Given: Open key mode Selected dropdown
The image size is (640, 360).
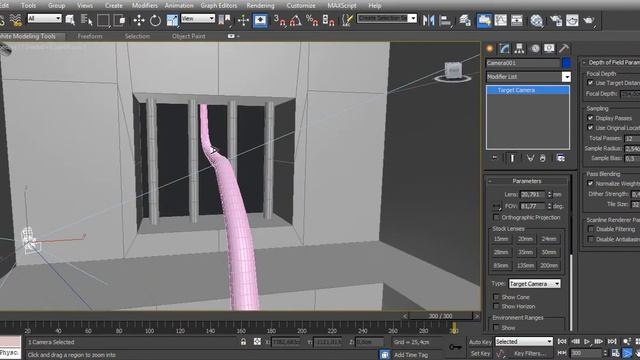Looking at the screenshot, I should coord(524,341).
